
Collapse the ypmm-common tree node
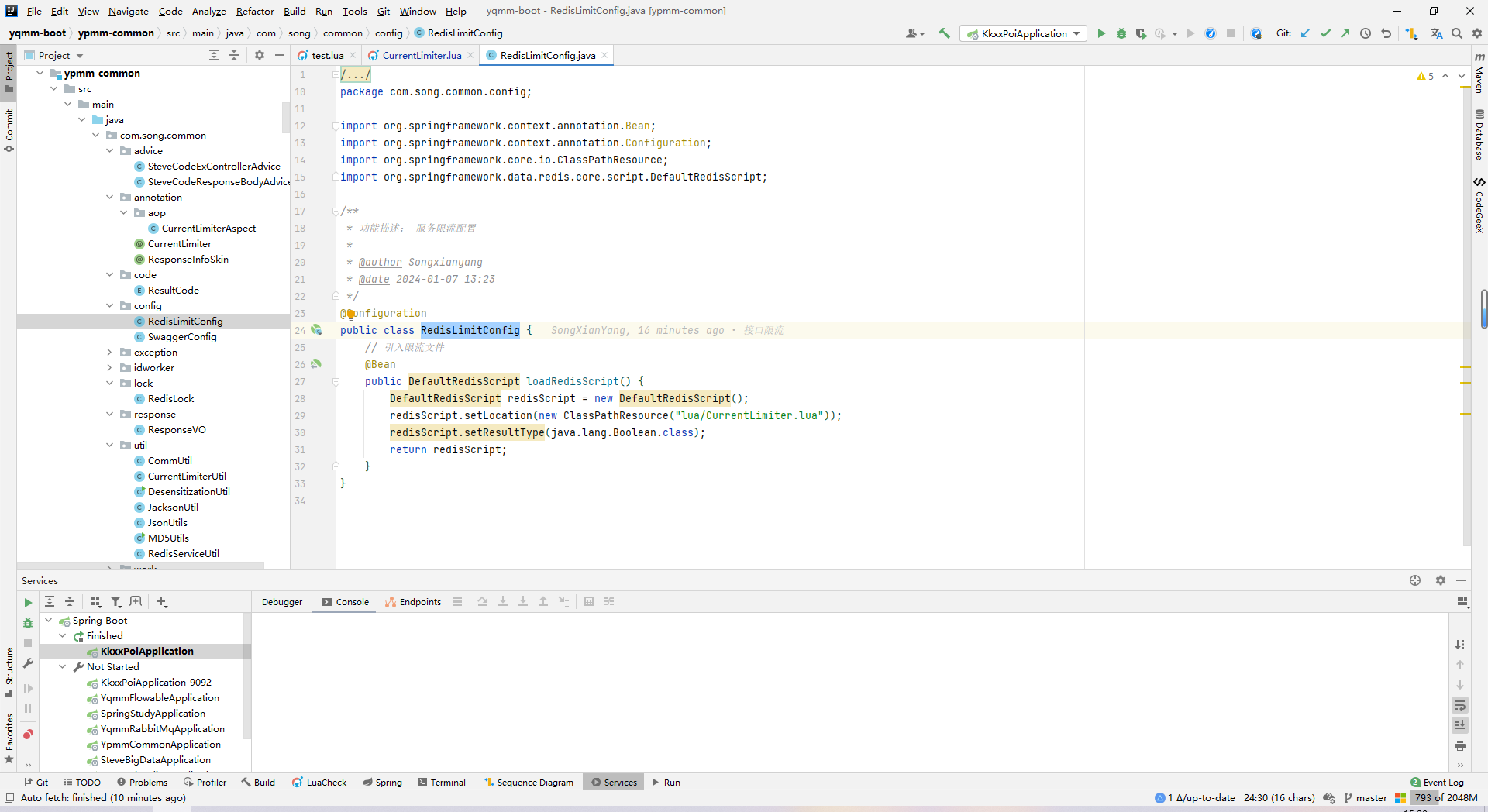(x=40, y=73)
